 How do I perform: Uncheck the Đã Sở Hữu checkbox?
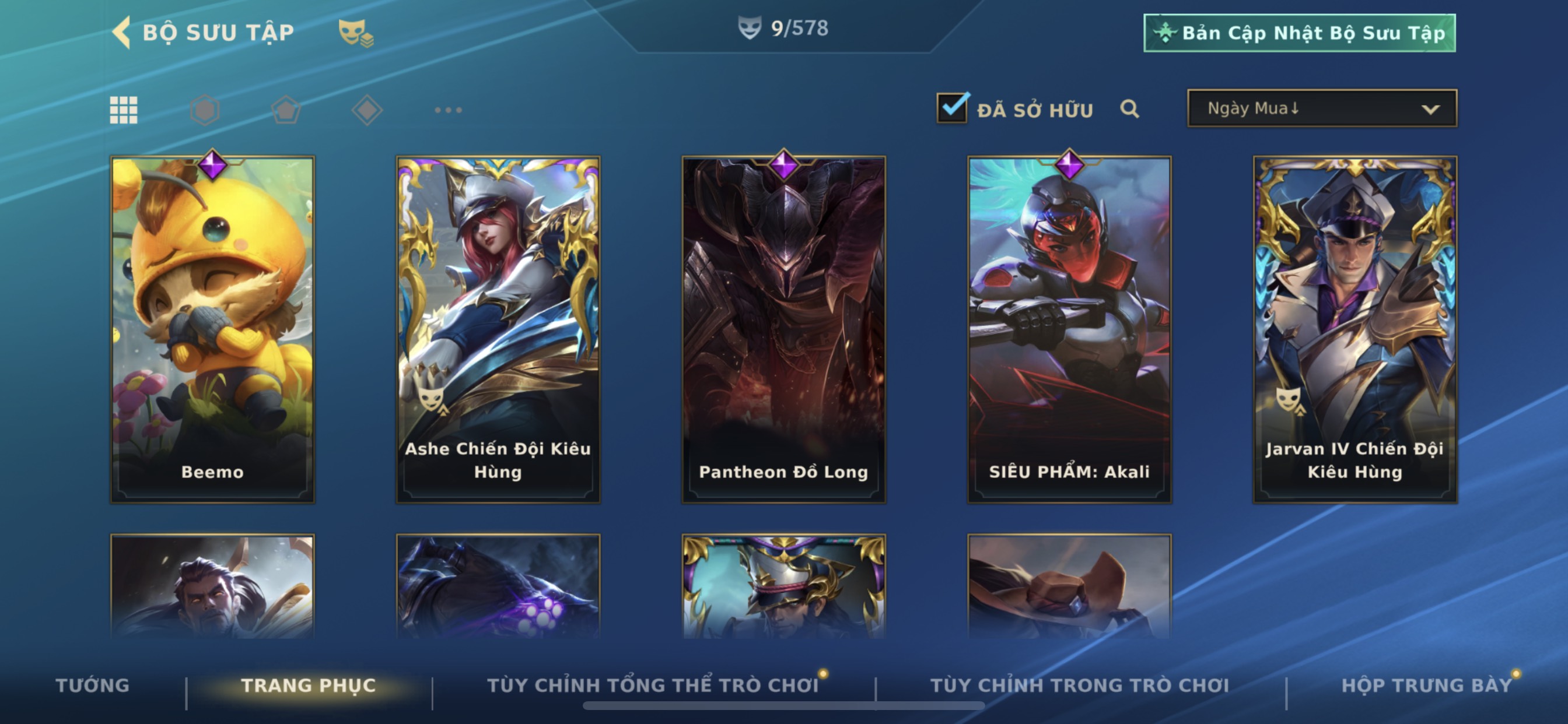coord(952,108)
